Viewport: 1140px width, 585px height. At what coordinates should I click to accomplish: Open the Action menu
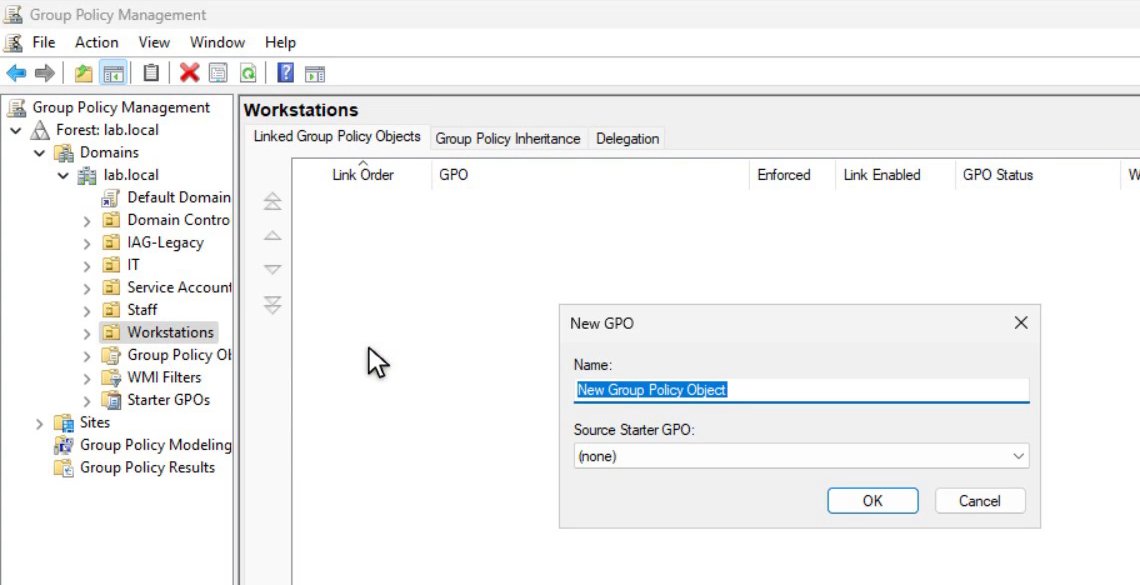point(97,43)
